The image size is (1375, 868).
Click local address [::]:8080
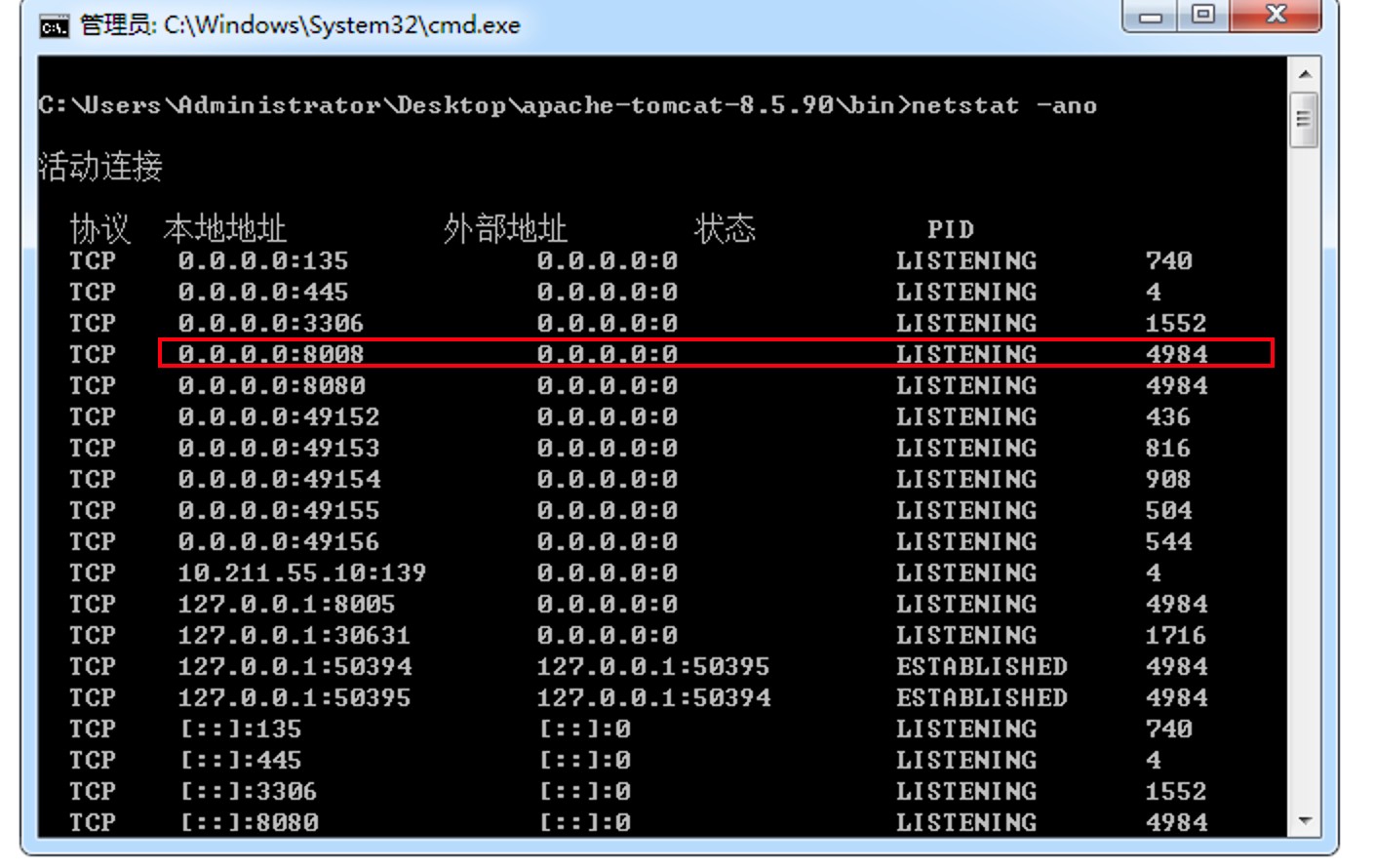(249, 823)
